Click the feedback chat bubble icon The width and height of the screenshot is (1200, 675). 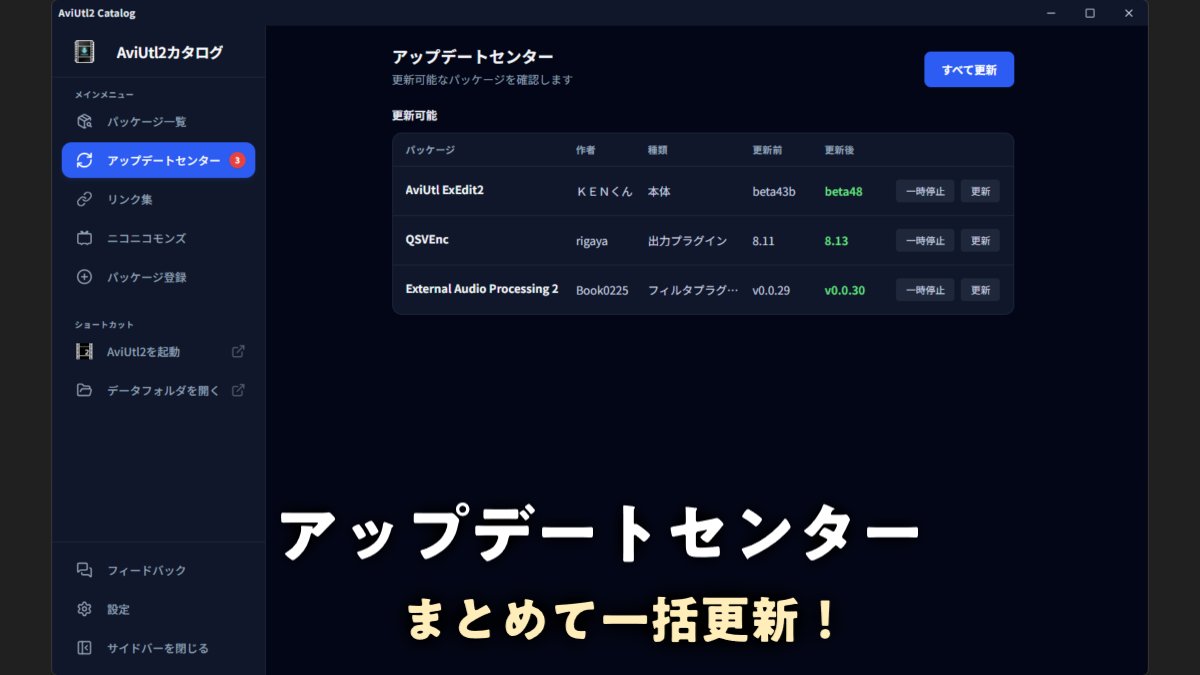point(85,570)
